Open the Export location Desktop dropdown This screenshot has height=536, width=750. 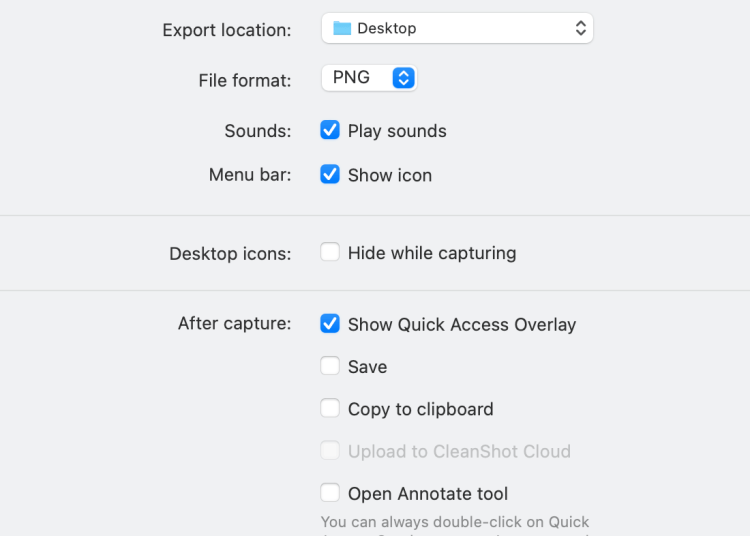pos(457,29)
